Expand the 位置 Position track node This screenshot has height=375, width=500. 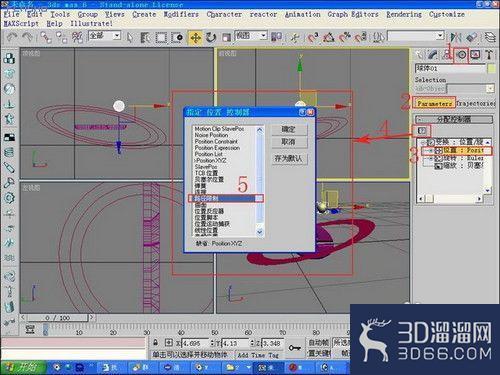pyautogui.click(x=431, y=151)
